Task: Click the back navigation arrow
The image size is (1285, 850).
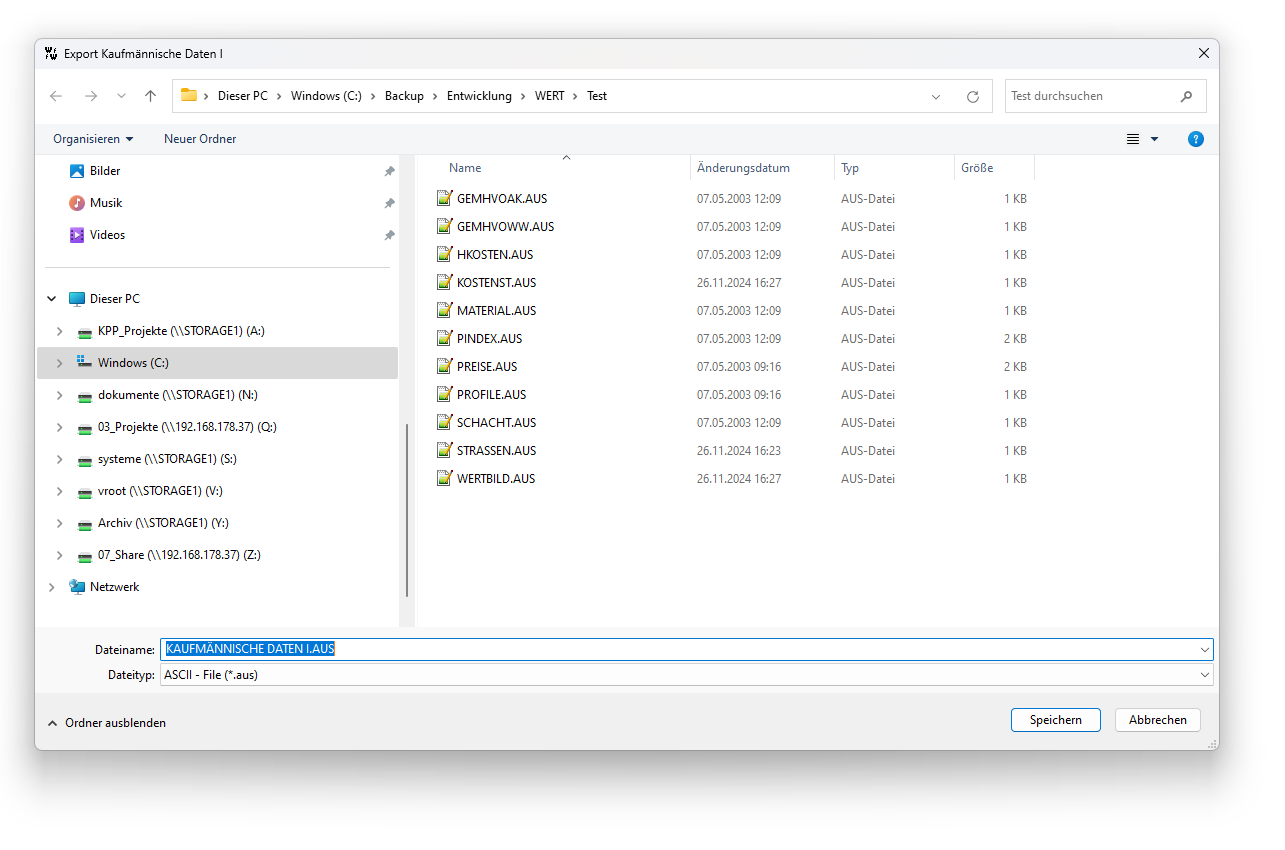Action: pyautogui.click(x=56, y=96)
